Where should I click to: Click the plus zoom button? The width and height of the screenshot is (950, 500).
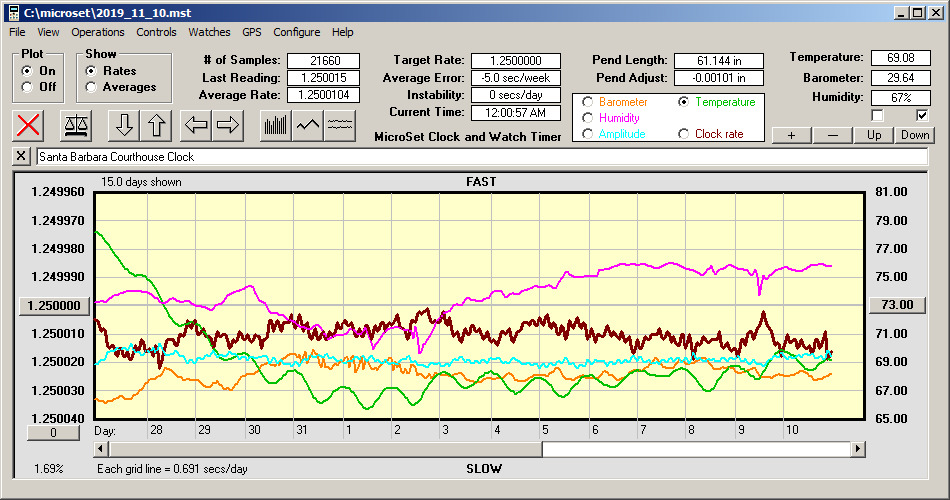(x=791, y=135)
